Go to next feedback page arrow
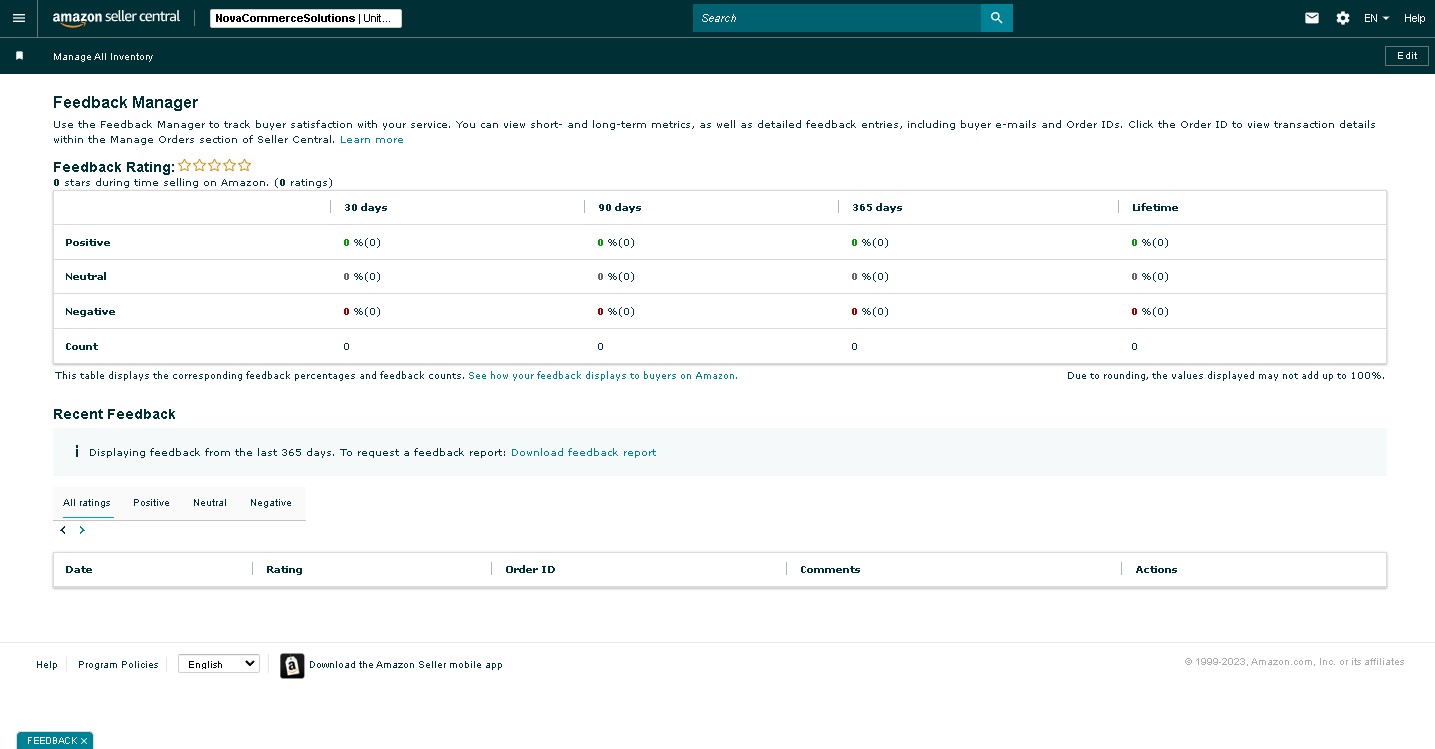Image resolution: width=1435 pixels, height=749 pixels. (x=82, y=530)
